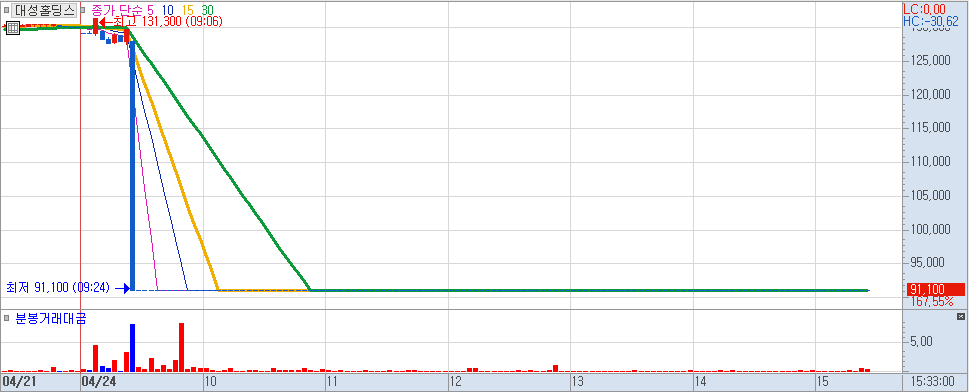969x392 pixels.
Task: Click the 10 o'clock label on time axis
Action: pos(210,381)
